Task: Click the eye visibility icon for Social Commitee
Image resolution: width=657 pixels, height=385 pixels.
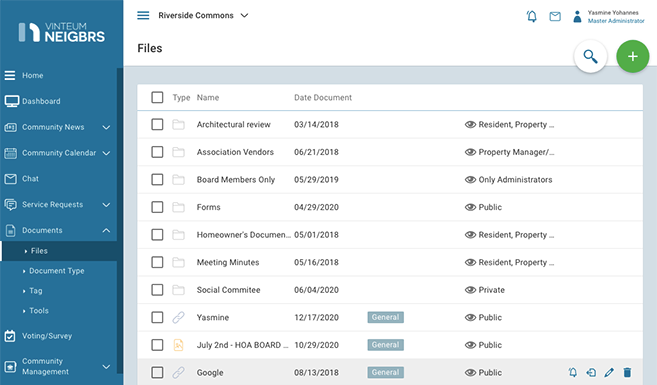Action: [x=470, y=290]
